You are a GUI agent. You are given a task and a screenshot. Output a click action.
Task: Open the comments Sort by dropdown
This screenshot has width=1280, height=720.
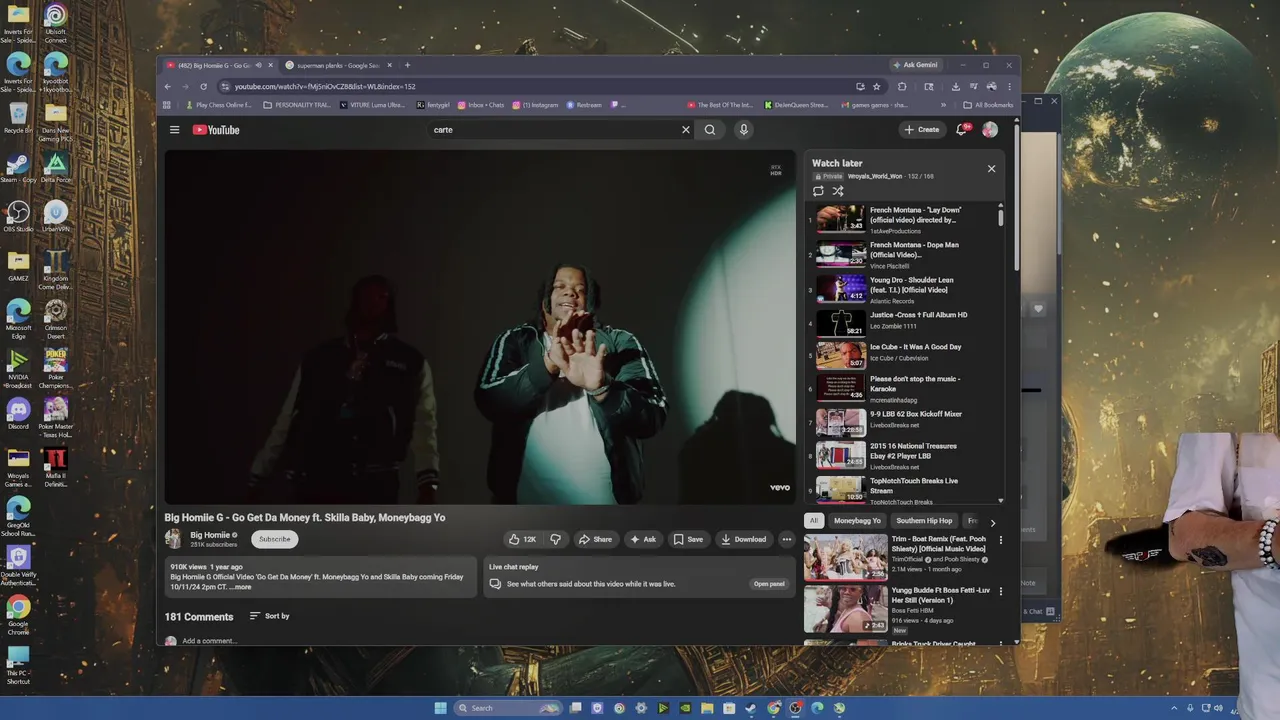270,616
